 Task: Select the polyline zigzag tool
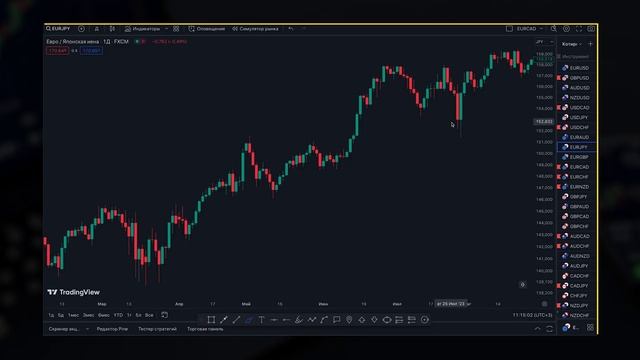coord(312,320)
